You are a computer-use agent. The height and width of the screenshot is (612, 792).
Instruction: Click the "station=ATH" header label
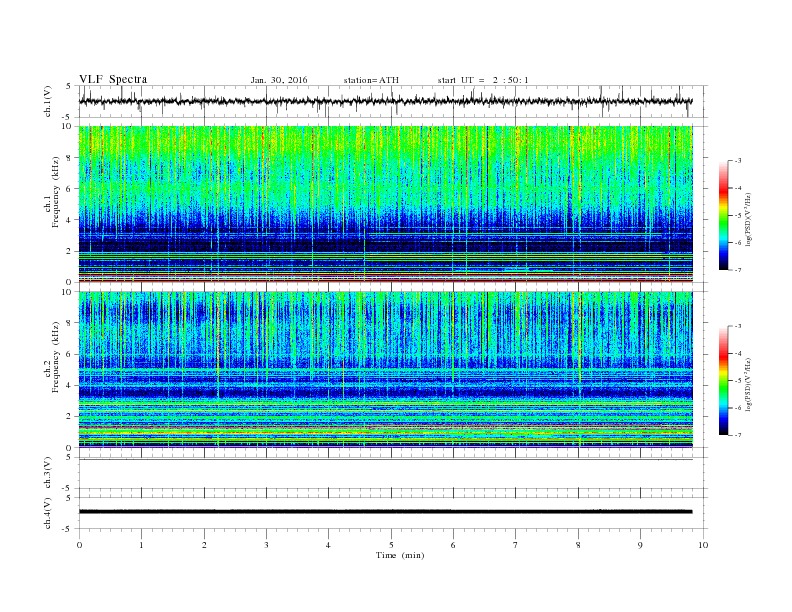(x=371, y=80)
